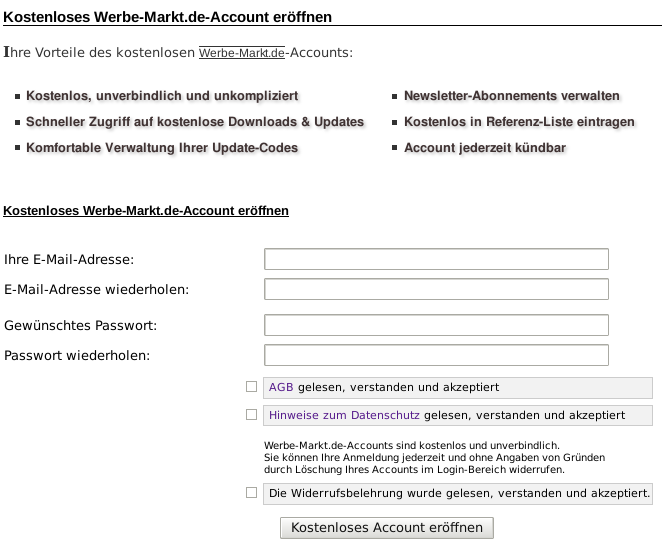Select the 'Gewünschtes Passwort' input field
Screen dimensions: 668x549
tap(436, 325)
